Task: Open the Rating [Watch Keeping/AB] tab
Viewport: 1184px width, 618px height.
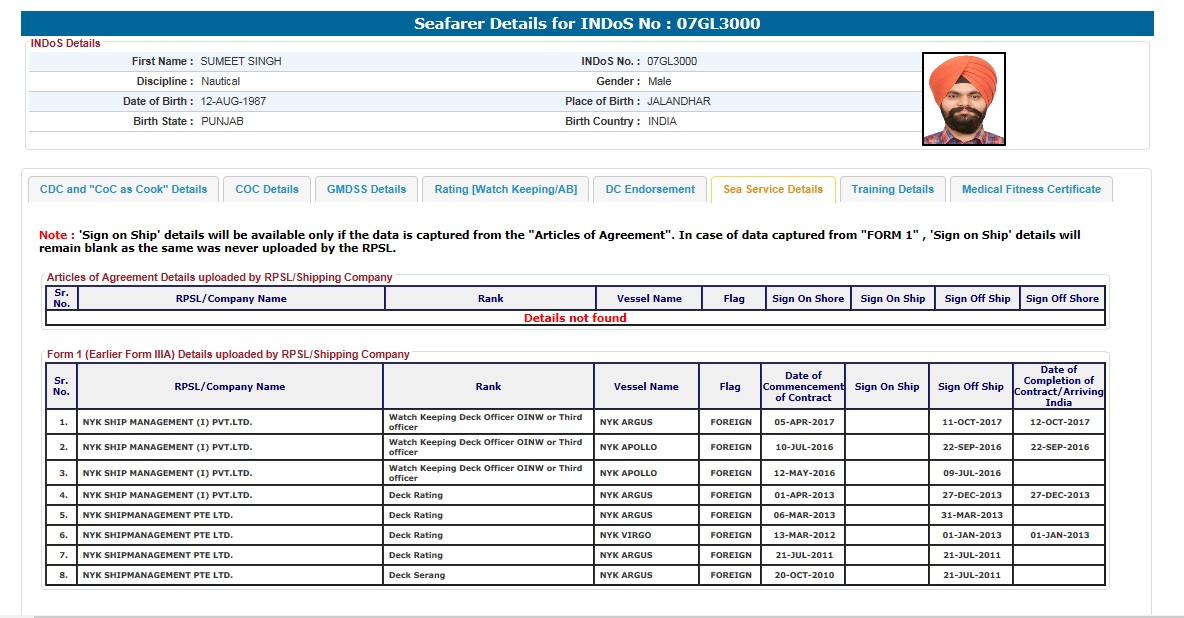Action: pos(505,189)
